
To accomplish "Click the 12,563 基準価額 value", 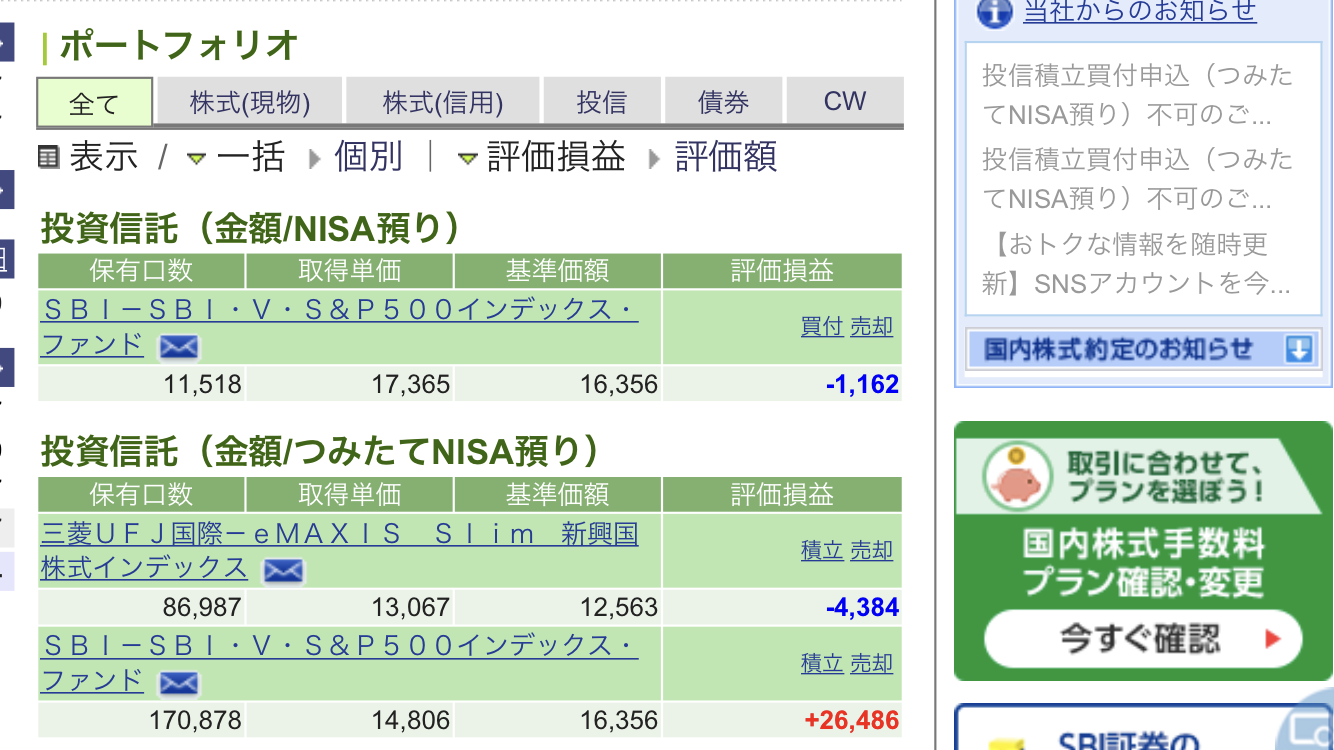I will point(619,607).
